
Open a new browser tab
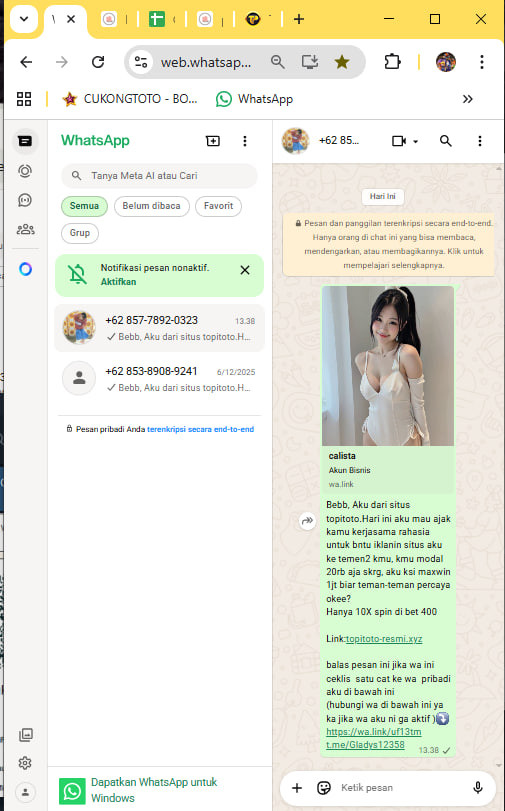[299, 19]
